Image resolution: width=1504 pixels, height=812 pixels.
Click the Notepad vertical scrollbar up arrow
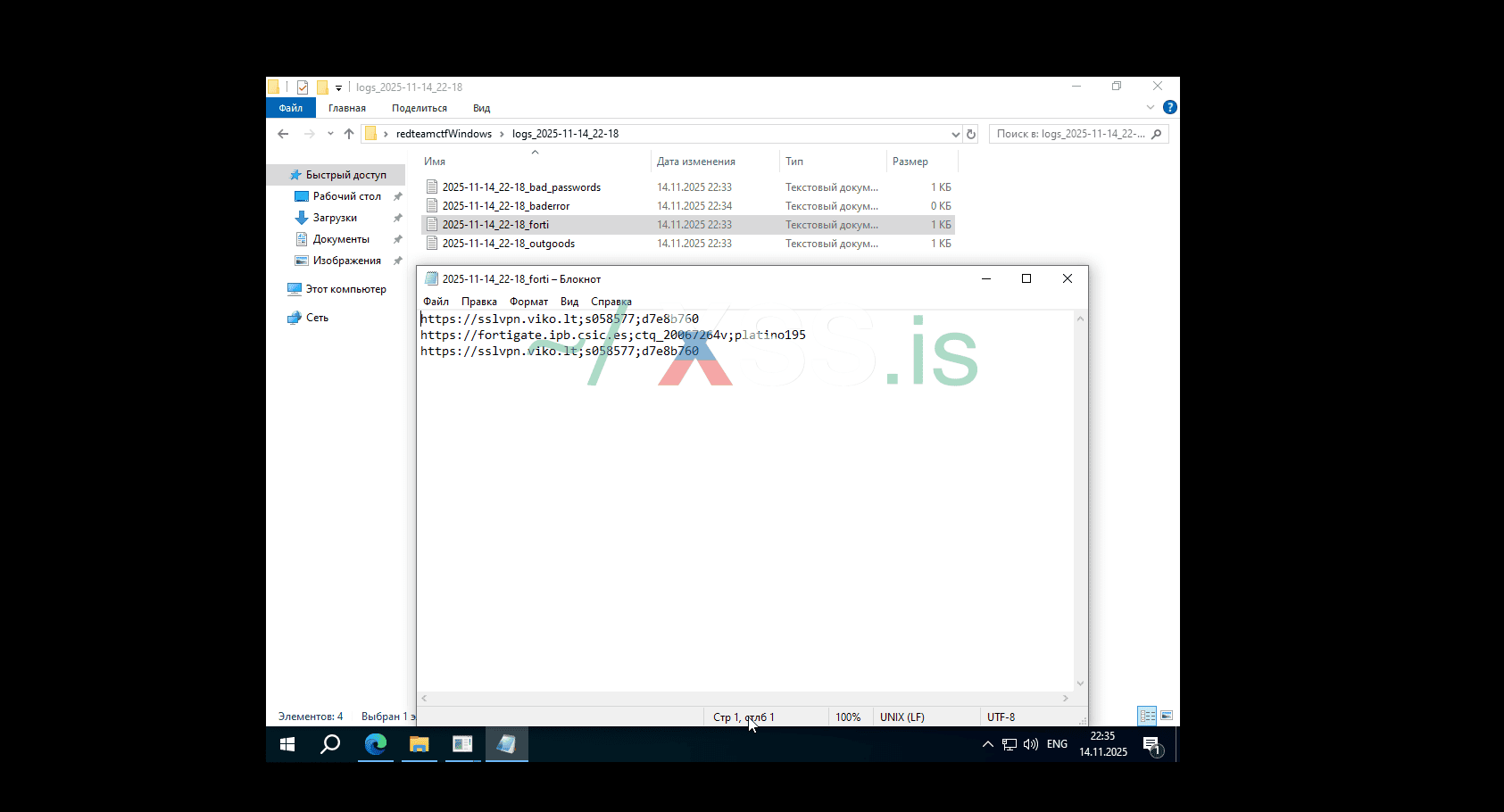coord(1081,319)
